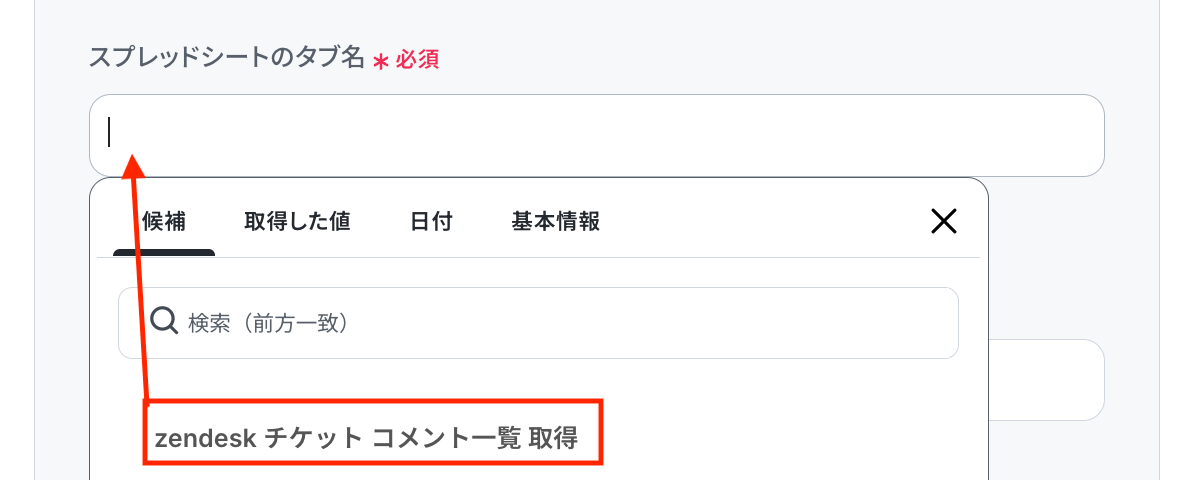Choose the zendesk チケット コメント一覧 取得 candidate
The image size is (1194, 480).
[366, 438]
